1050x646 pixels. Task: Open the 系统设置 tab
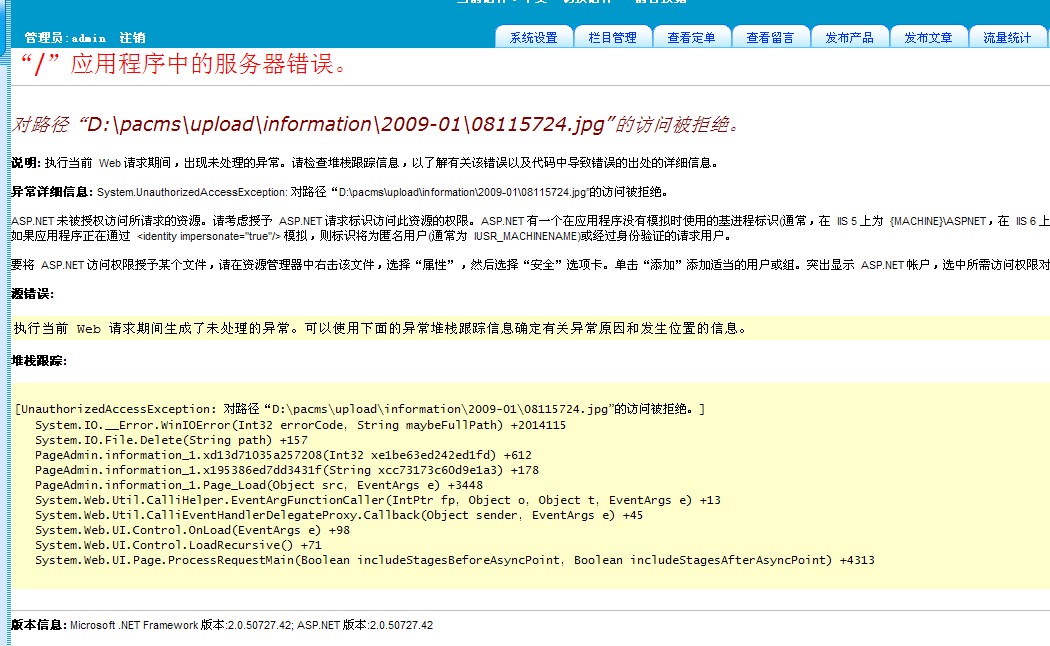coord(533,38)
